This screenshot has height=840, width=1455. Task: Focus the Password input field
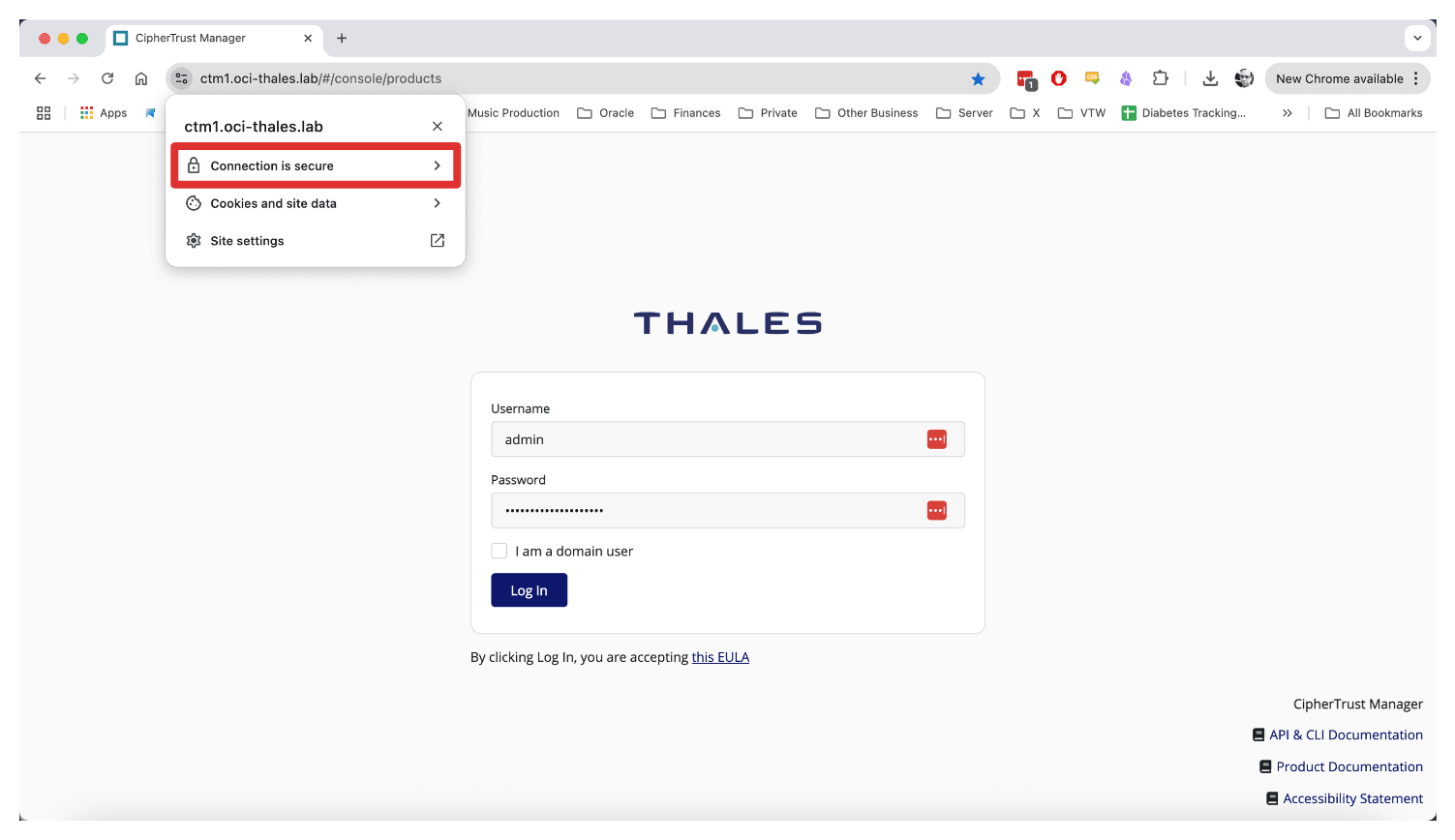tap(728, 510)
